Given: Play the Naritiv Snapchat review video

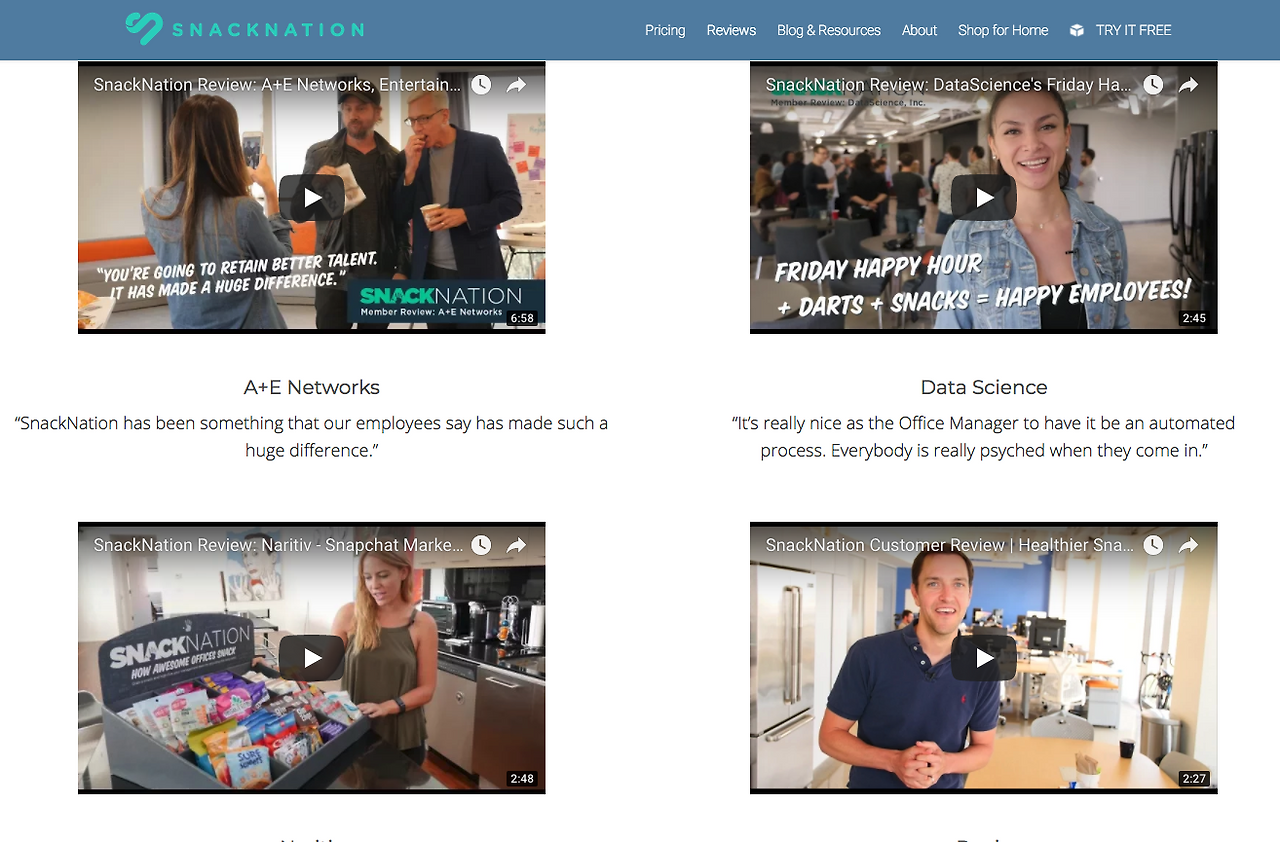Looking at the screenshot, I should (x=312, y=658).
